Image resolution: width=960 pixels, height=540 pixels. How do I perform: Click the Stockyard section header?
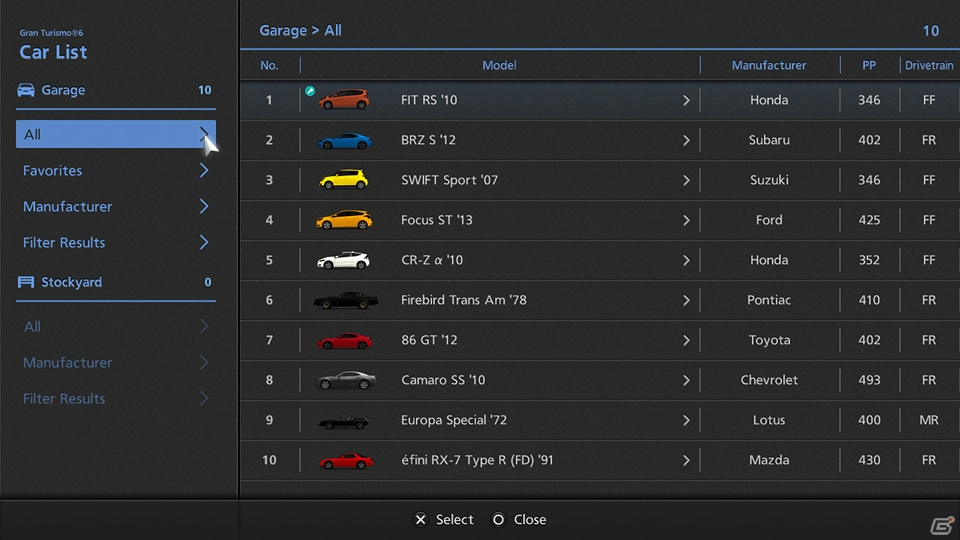(x=116, y=282)
